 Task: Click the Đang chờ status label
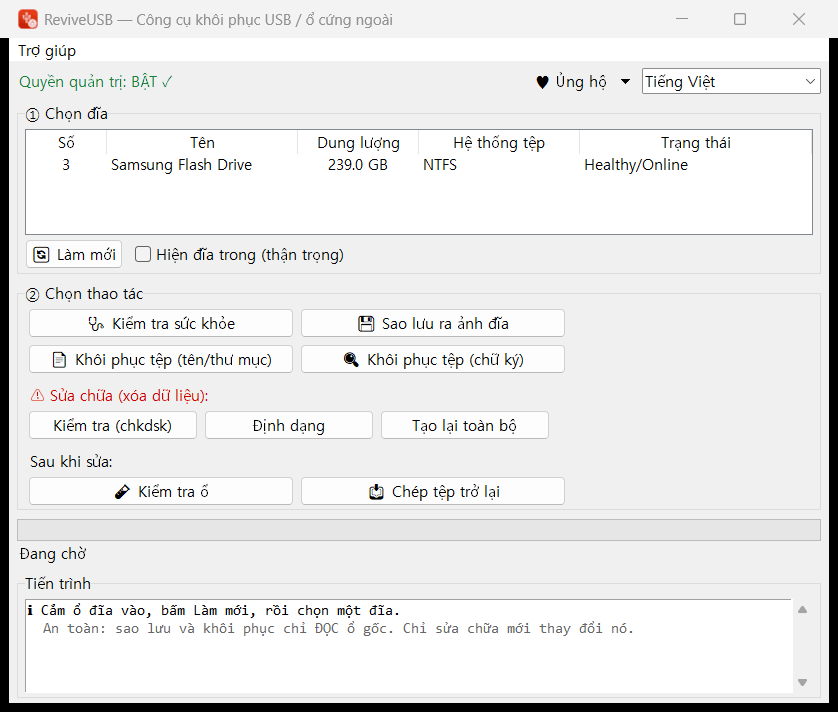(53, 554)
